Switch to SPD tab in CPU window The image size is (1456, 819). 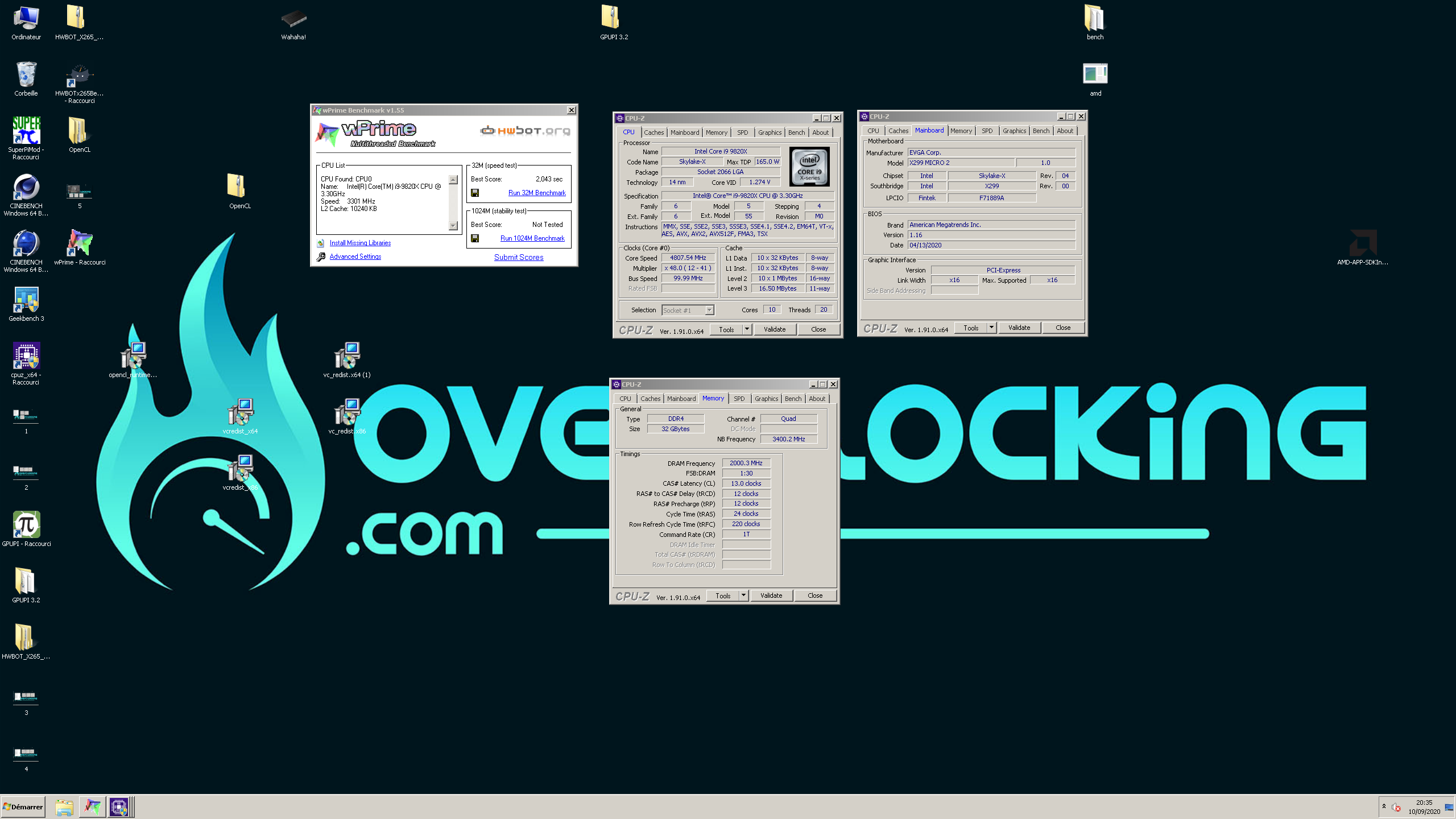point(742,133)
